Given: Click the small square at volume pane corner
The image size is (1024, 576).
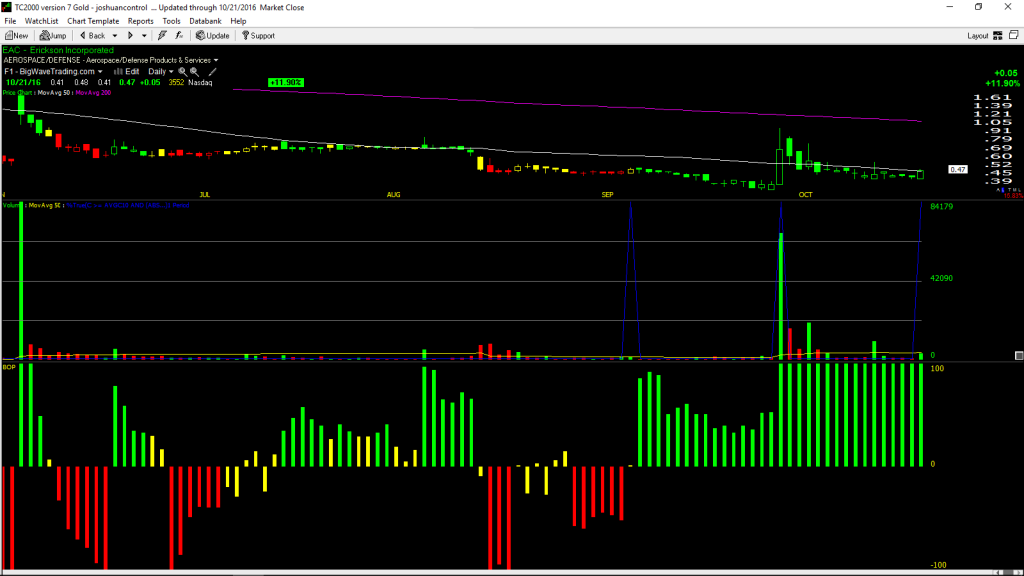Looking at the screenshot, I should [1019, 356].
